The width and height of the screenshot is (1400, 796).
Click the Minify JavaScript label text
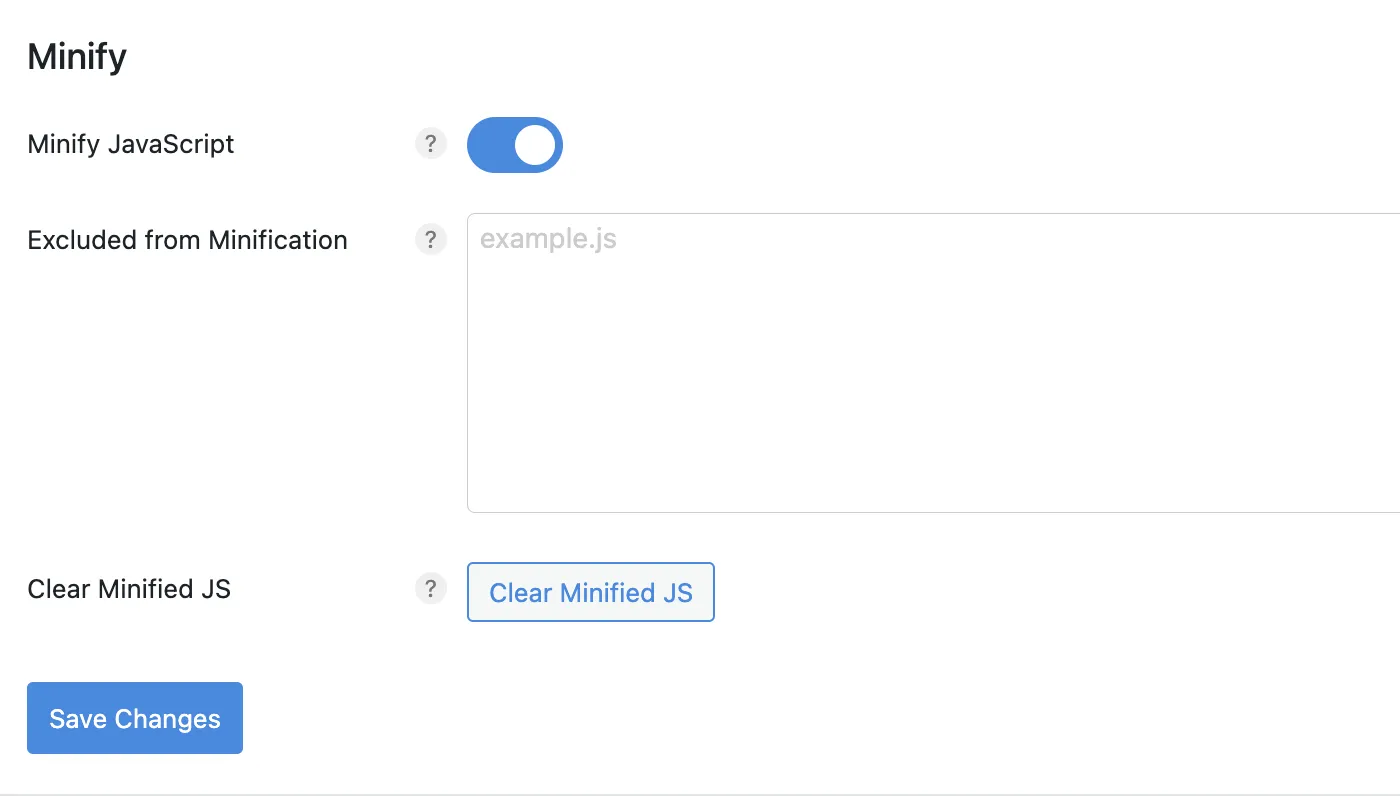(131, 144)
